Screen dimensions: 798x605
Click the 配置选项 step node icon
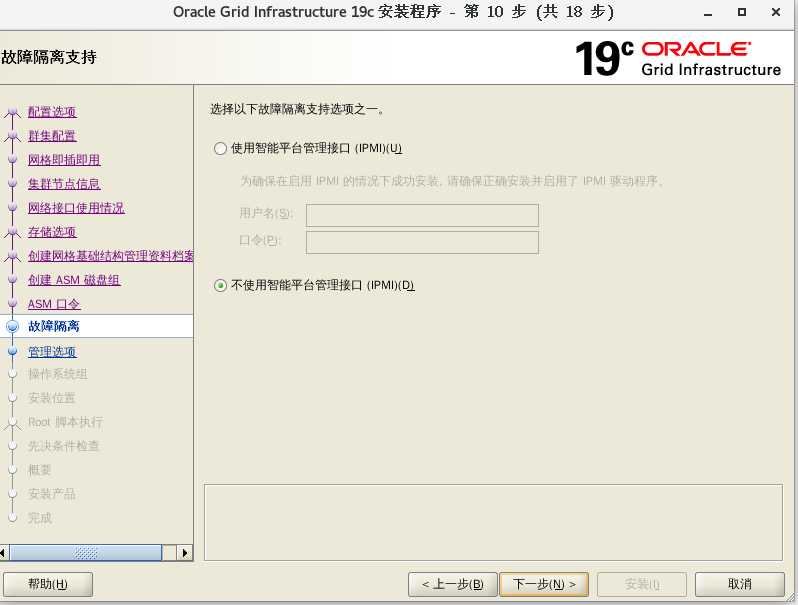[x=13, y=112]
